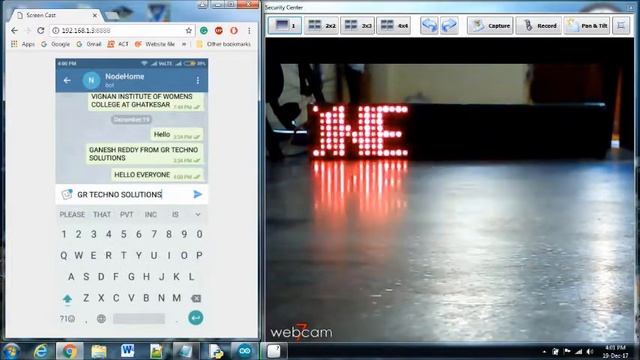Click the next camera arrow icon
640x360 pixels.
(449, 25)
